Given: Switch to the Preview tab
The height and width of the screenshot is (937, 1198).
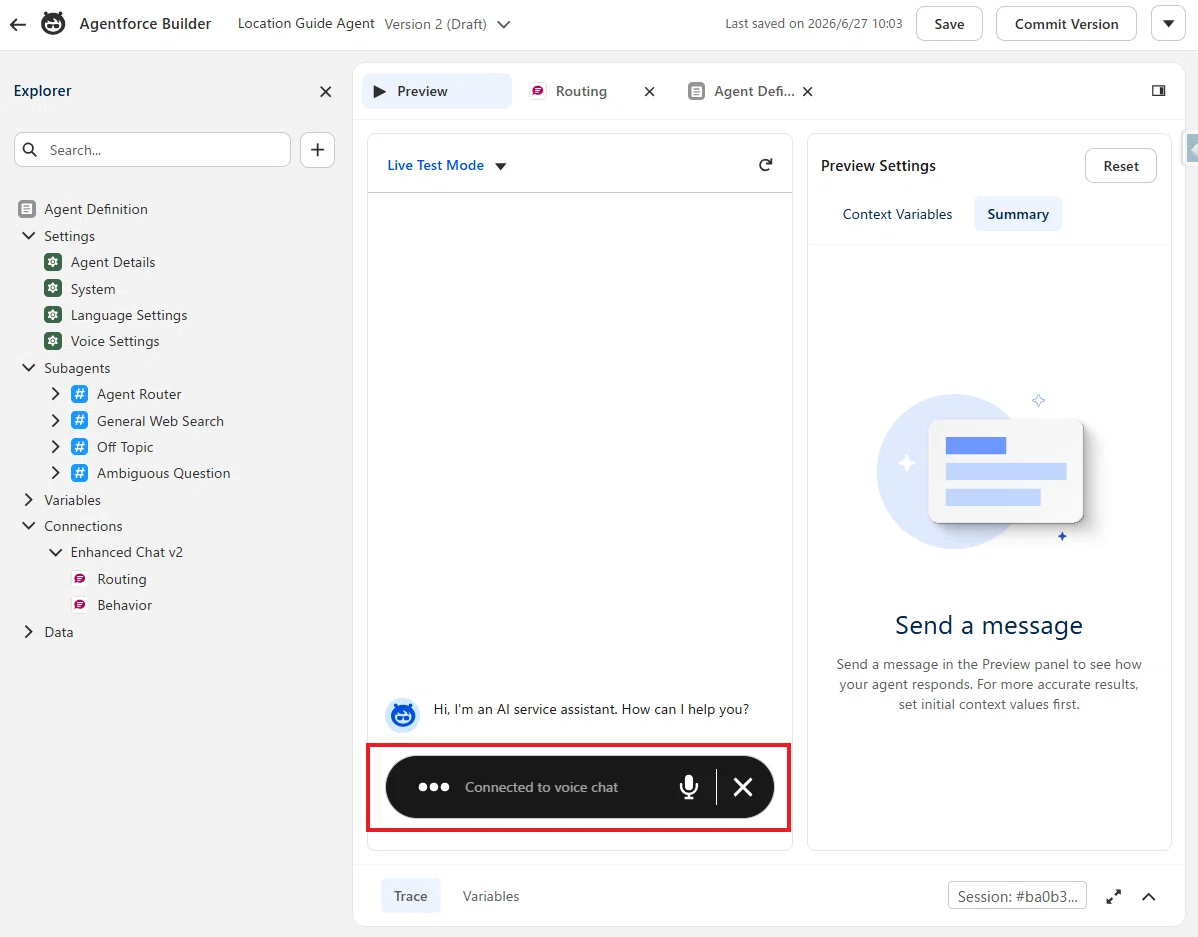Looking at the screenshot, I should click(436, 91).
